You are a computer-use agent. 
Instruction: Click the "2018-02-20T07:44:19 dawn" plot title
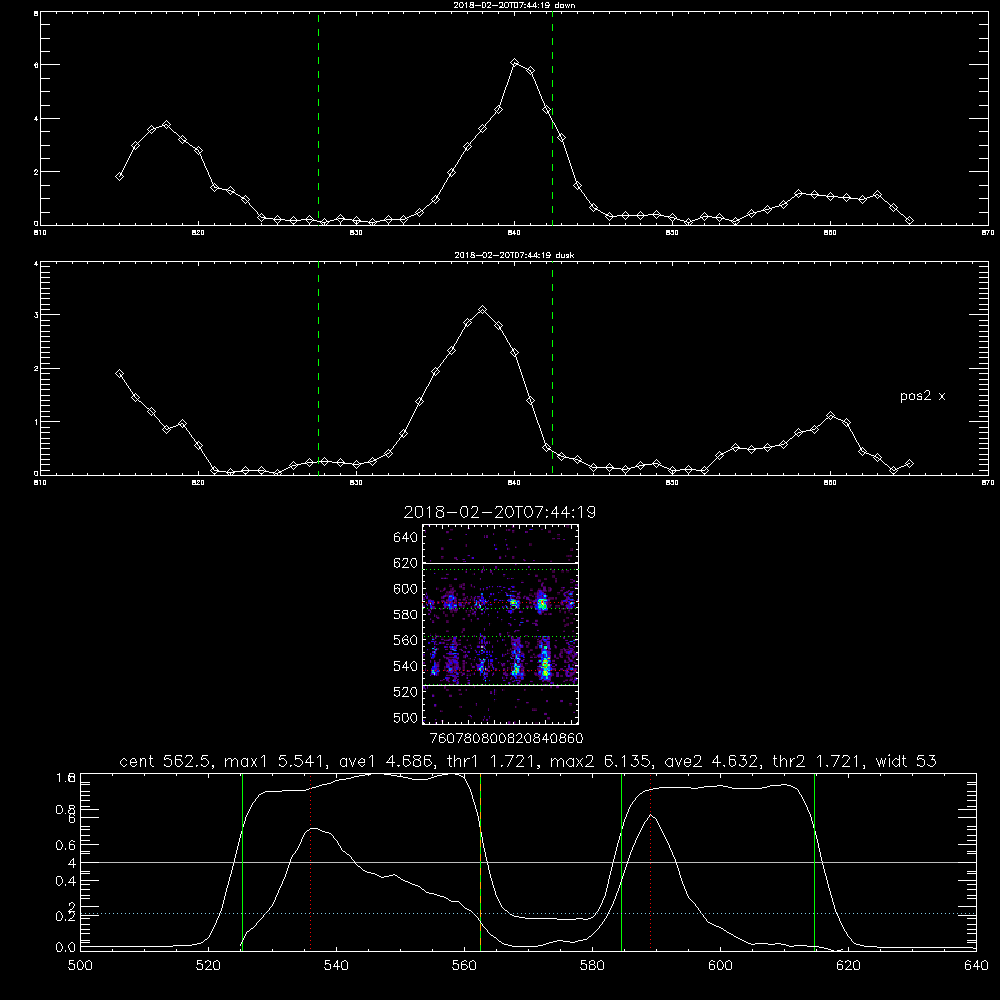[x=514, y=4]
